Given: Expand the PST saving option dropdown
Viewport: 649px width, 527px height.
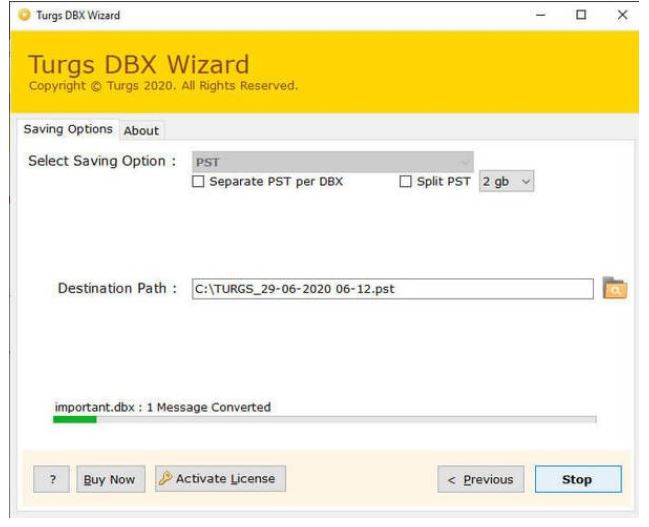Looking at the screenshot, I should coord(333,162).
